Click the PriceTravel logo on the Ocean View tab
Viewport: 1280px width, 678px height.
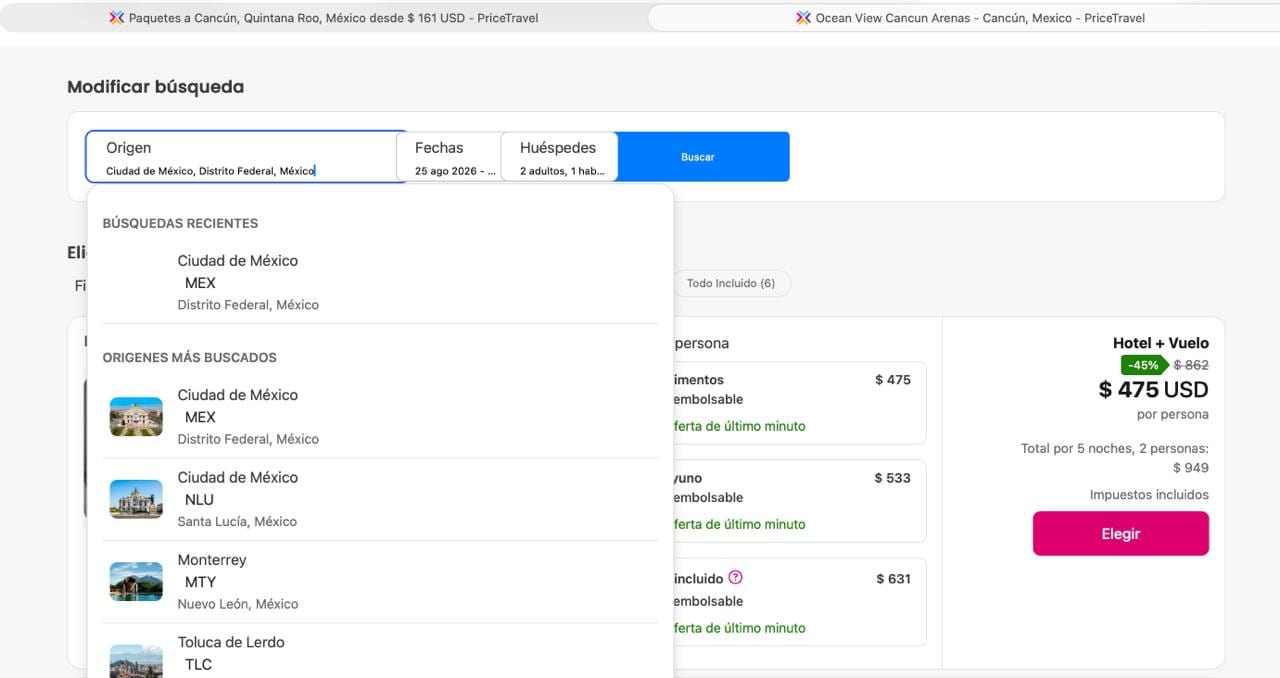(x=803, y=17)
